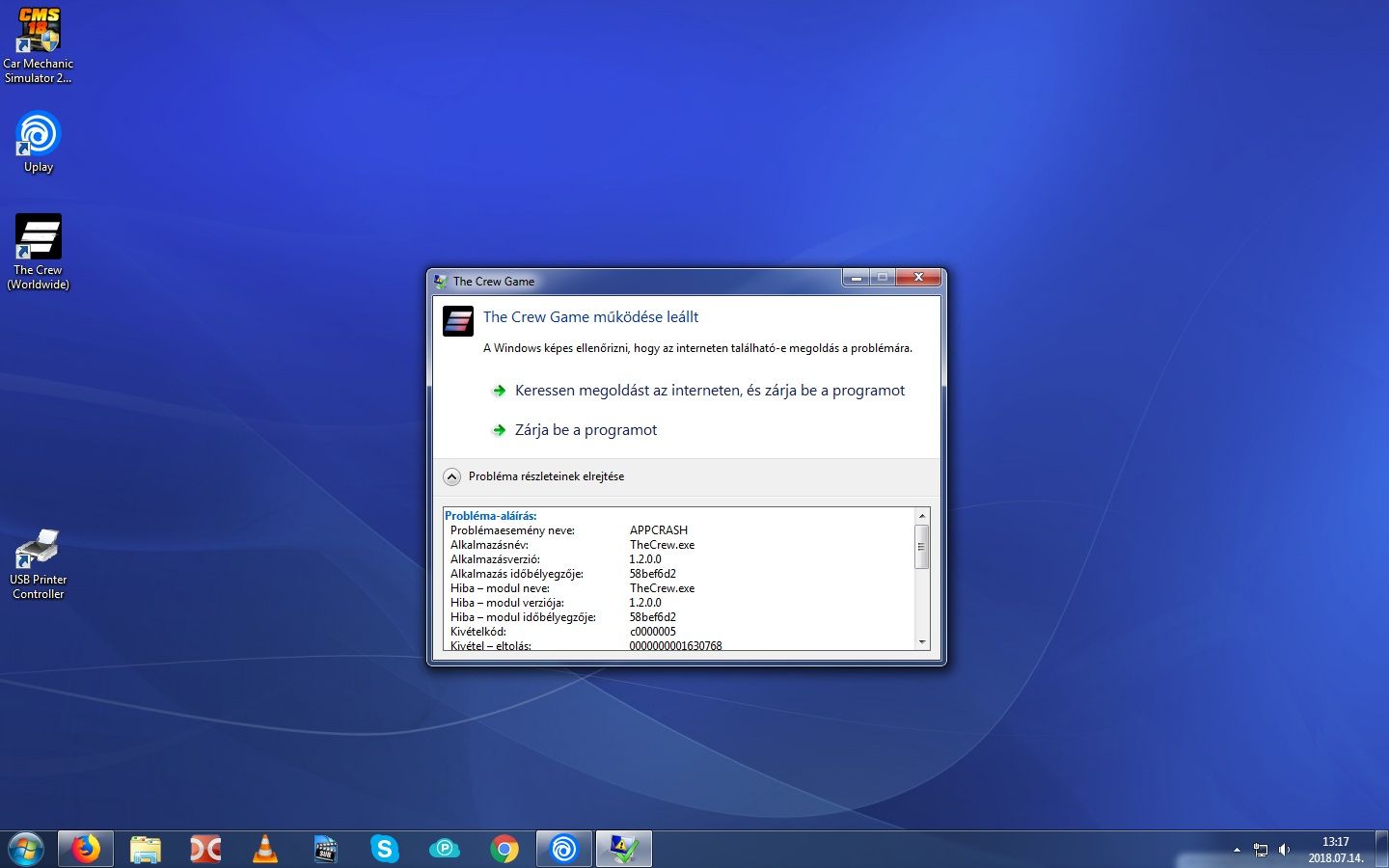Launch VLC media player from taskbar
The height and width of the screenshot is (868, 1389).
click(x=265, y=849)
